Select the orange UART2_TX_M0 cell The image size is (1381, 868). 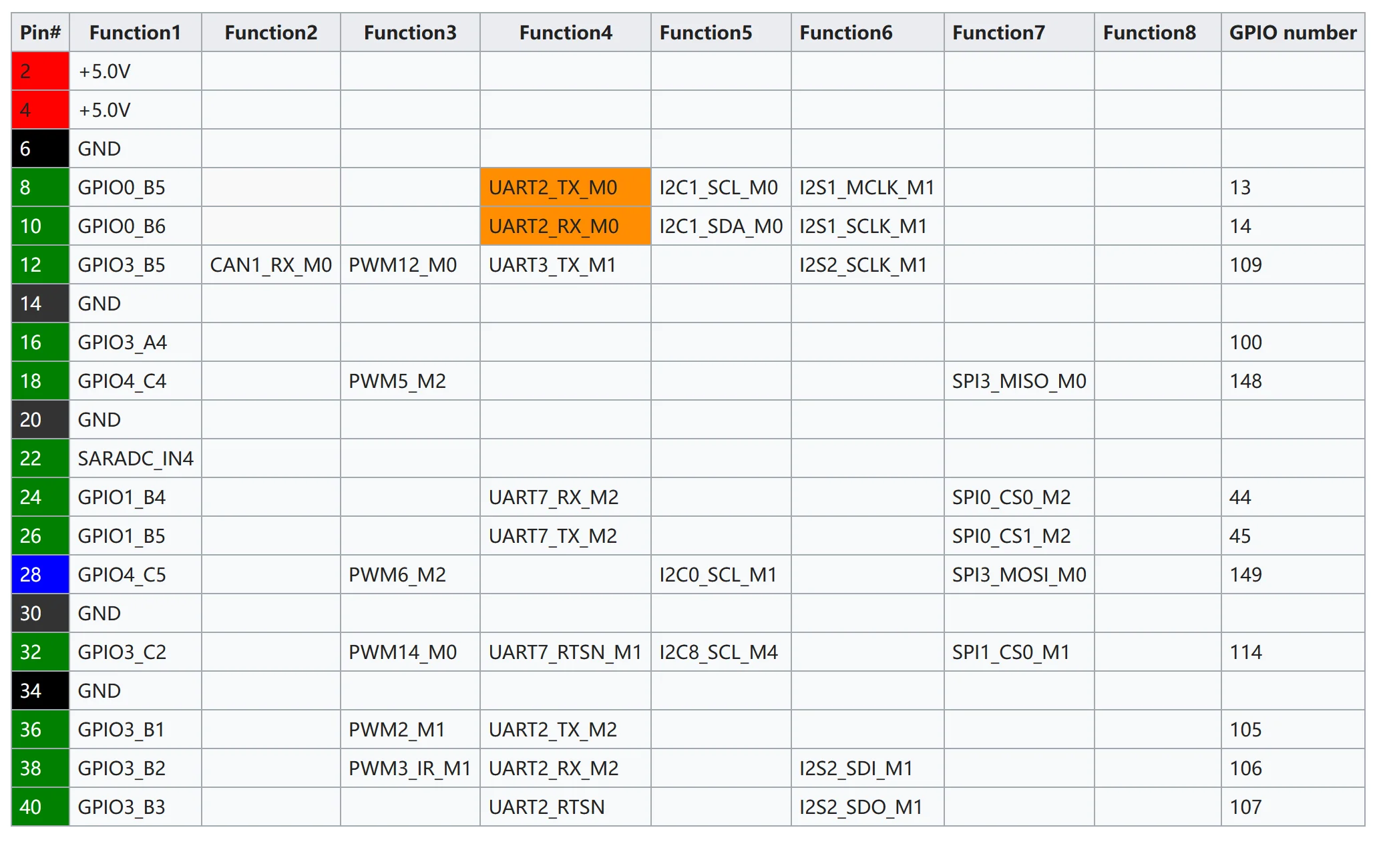click(x=553, y=188)
